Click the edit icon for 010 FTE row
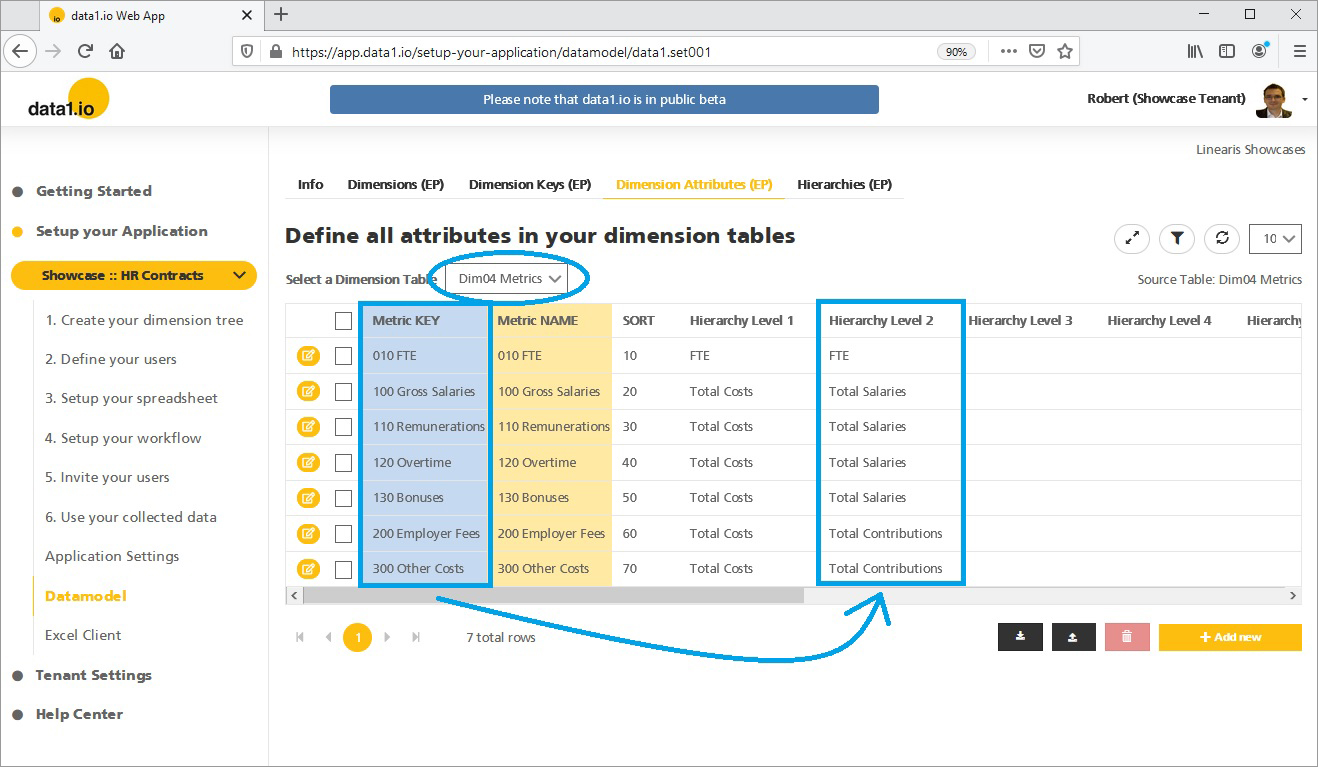Viewport: 1318px width, 767px height. (x=308, y=356)
